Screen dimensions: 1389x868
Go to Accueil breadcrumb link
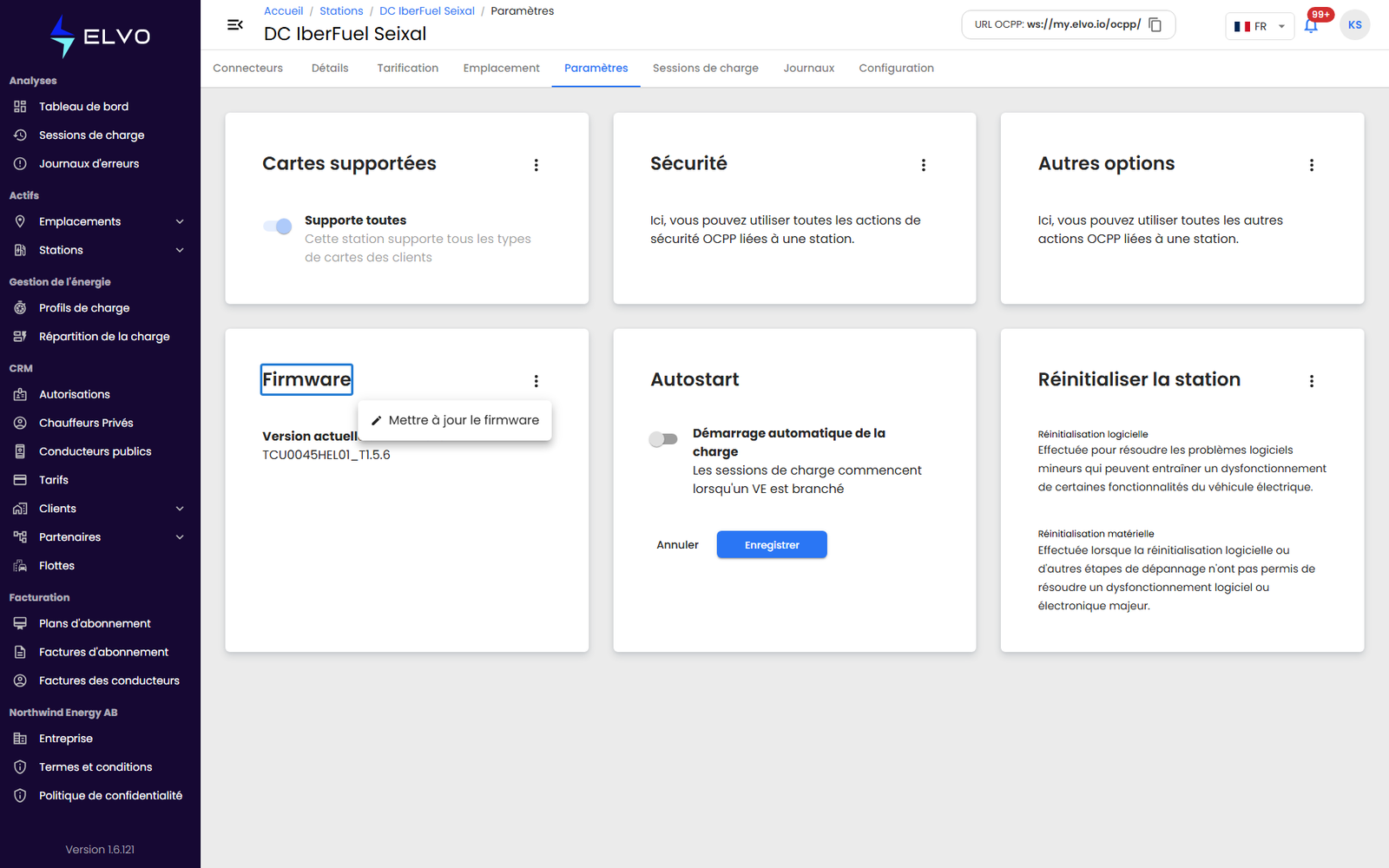click(284, 11)
